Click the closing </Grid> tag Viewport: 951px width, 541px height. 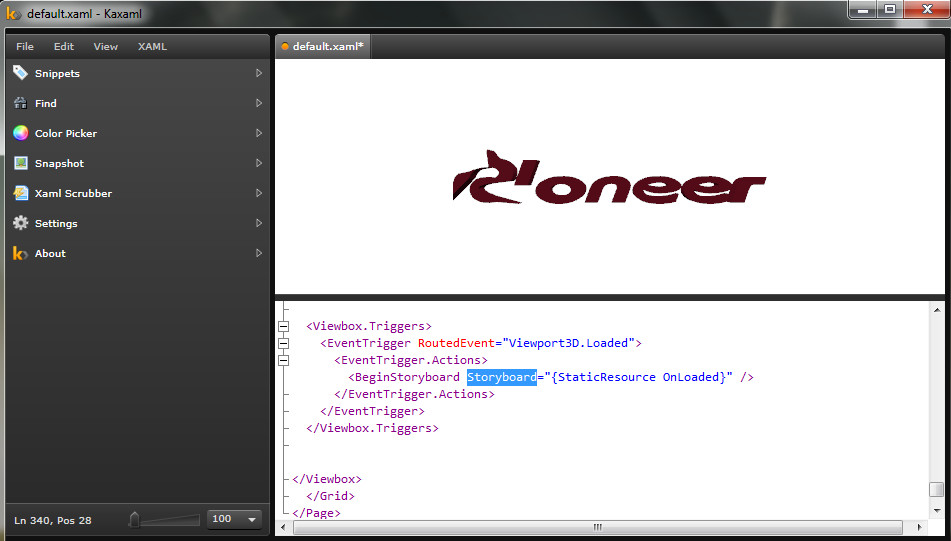330,496
